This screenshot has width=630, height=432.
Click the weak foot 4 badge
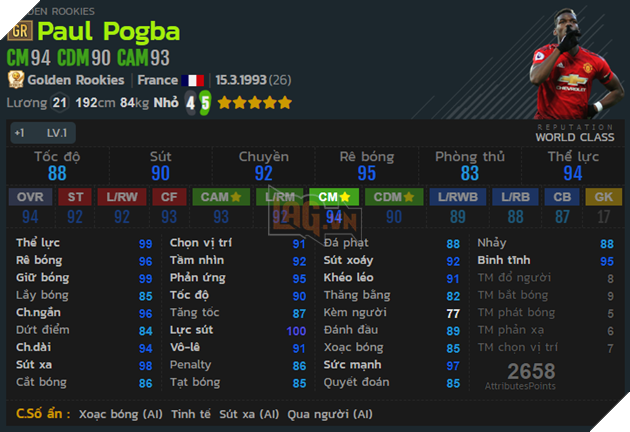click(x=189, y=102)
